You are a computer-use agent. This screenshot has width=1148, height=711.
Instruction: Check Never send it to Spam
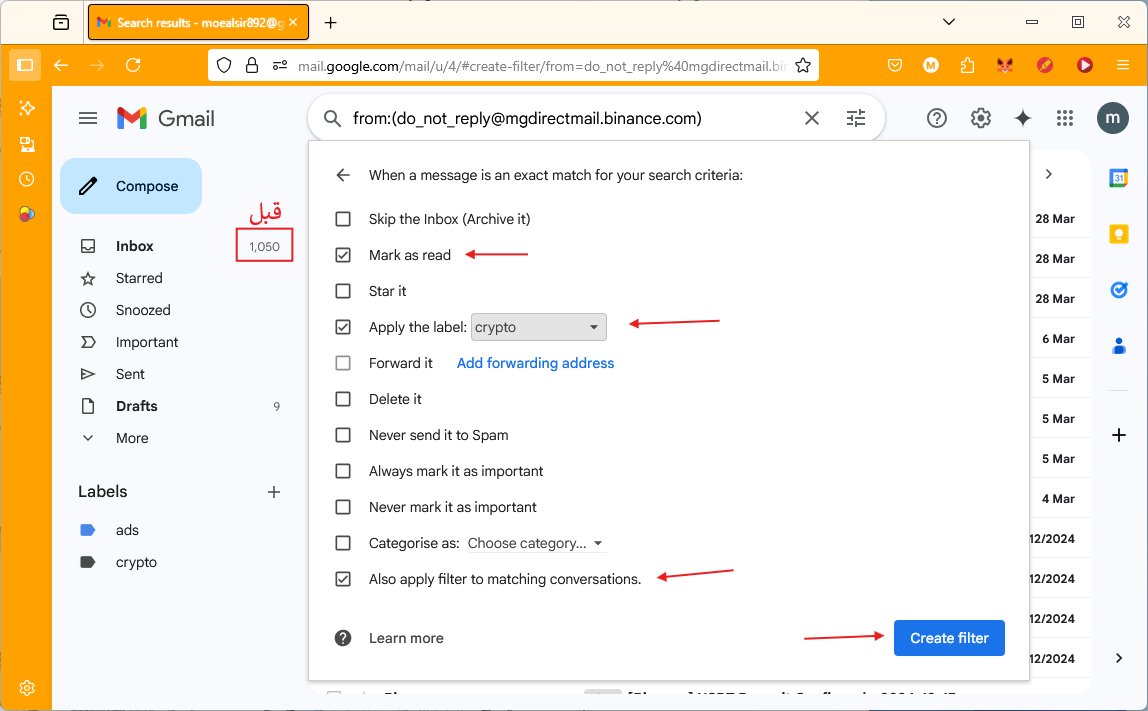click(343, 435)
